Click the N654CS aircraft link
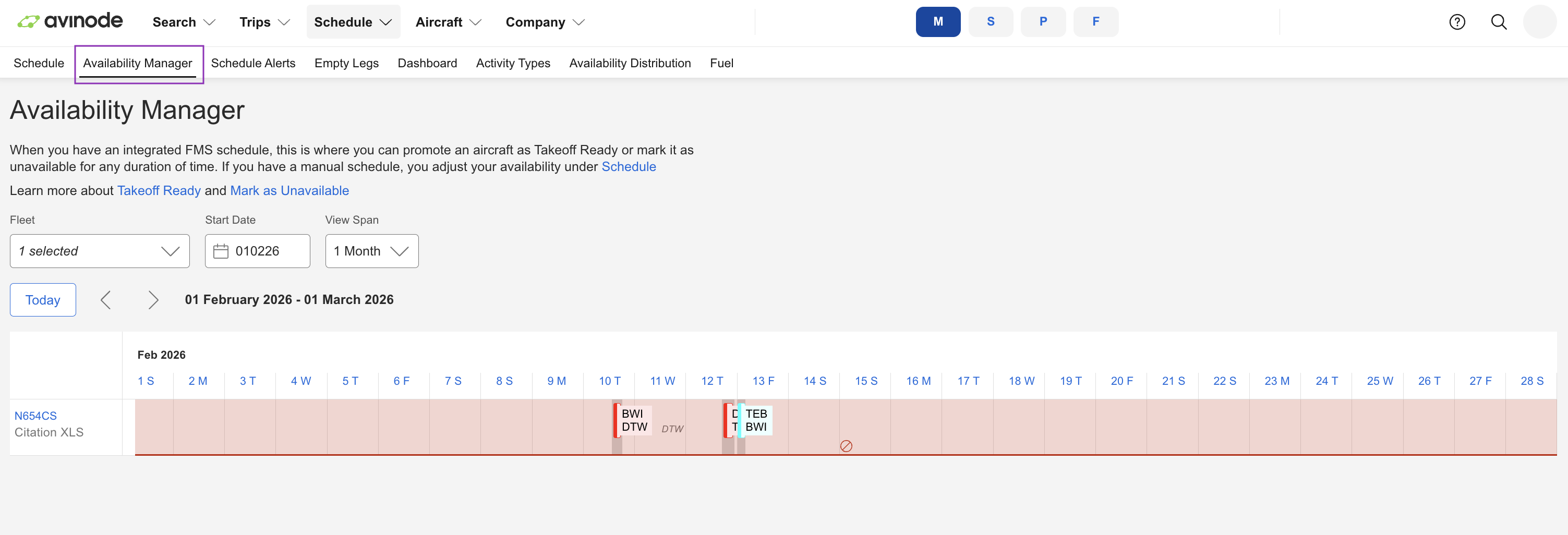 click(x=35, y=416)
